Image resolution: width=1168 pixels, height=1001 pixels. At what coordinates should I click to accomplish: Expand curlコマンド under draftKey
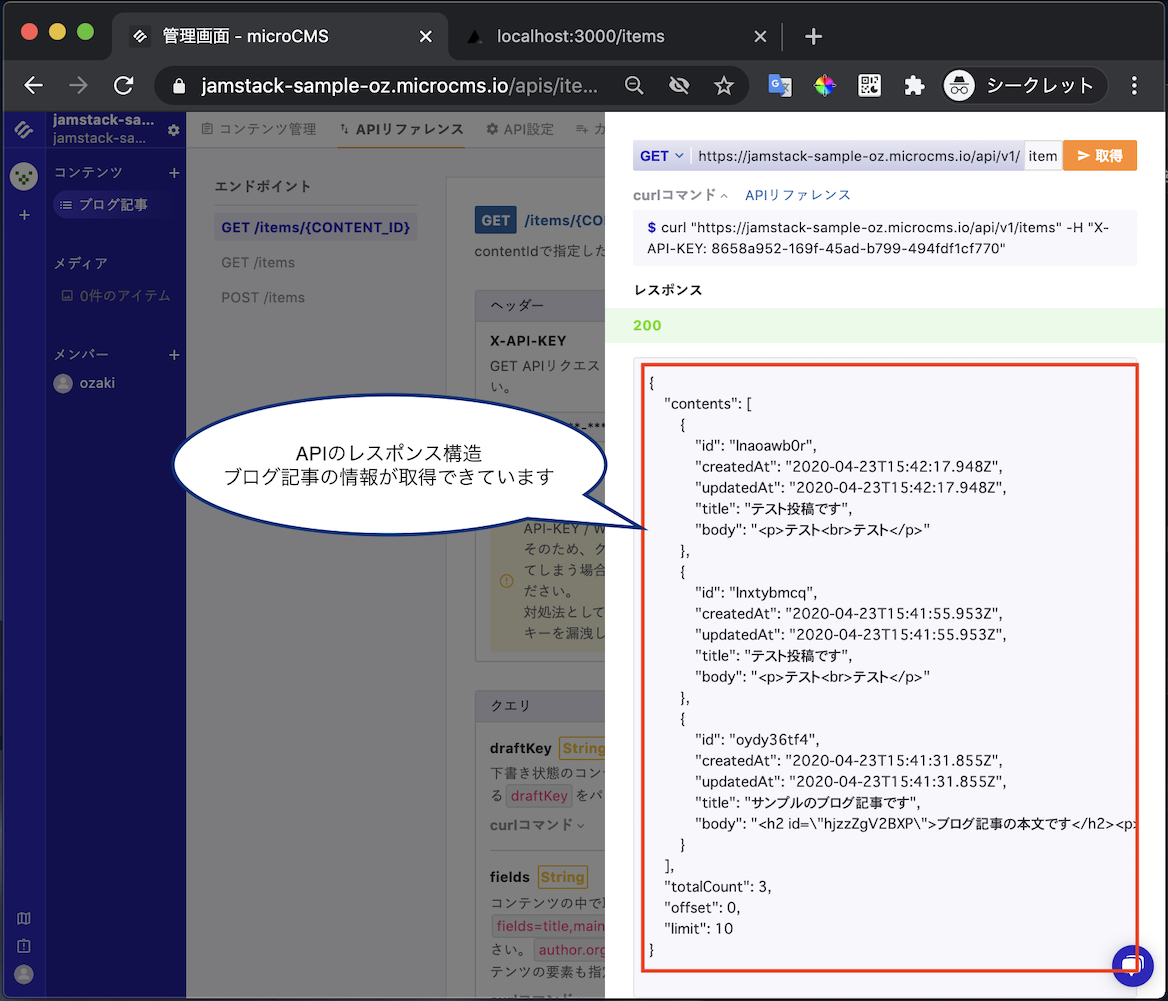(537, 824)
